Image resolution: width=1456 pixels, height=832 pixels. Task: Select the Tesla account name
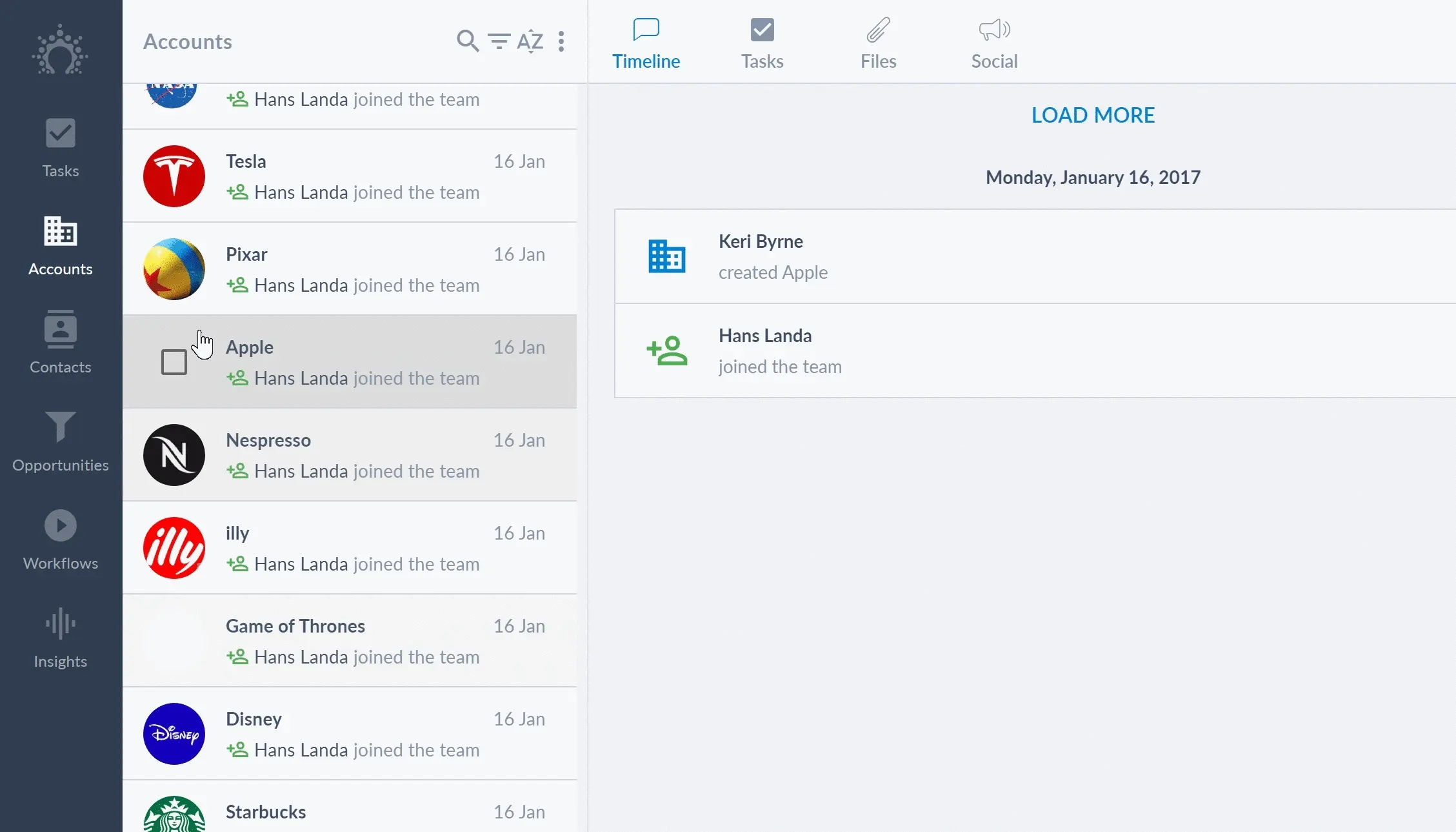246,161
